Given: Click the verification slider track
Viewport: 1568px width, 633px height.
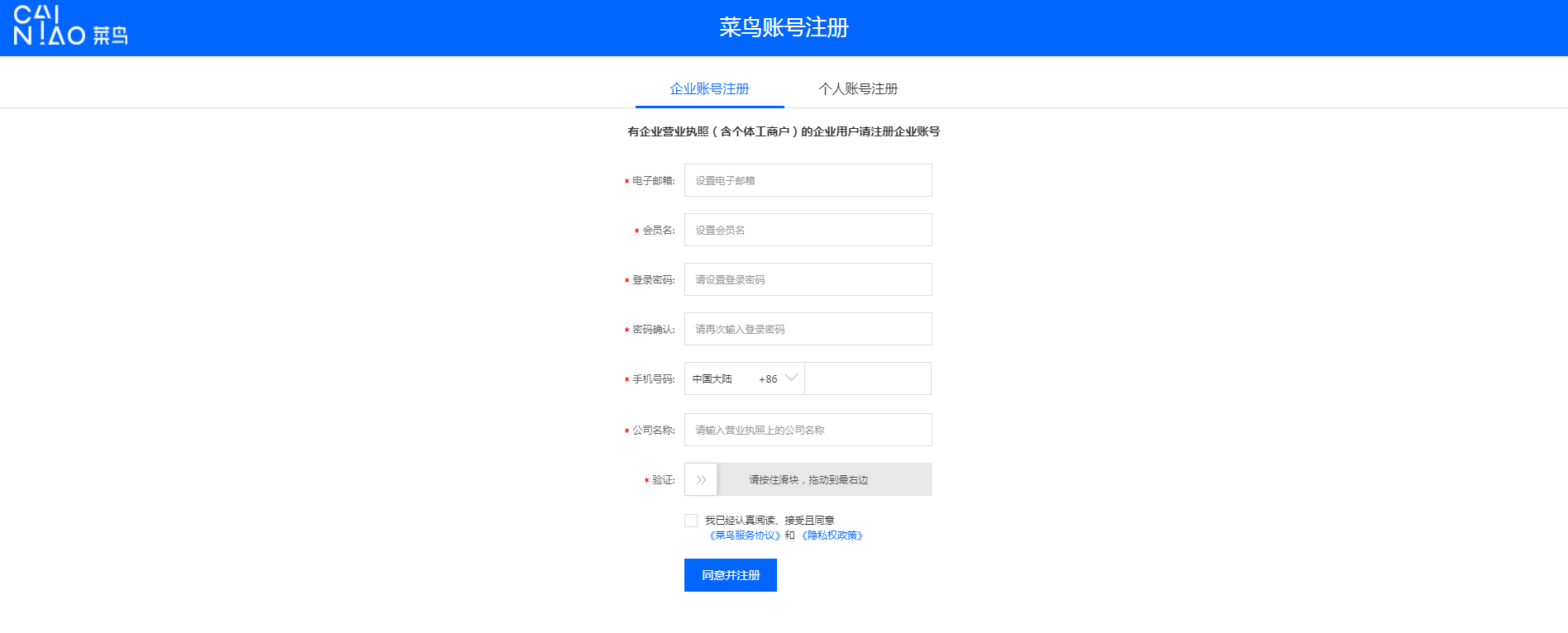Looking at the screenshot, I should click(x=808, y=479).
